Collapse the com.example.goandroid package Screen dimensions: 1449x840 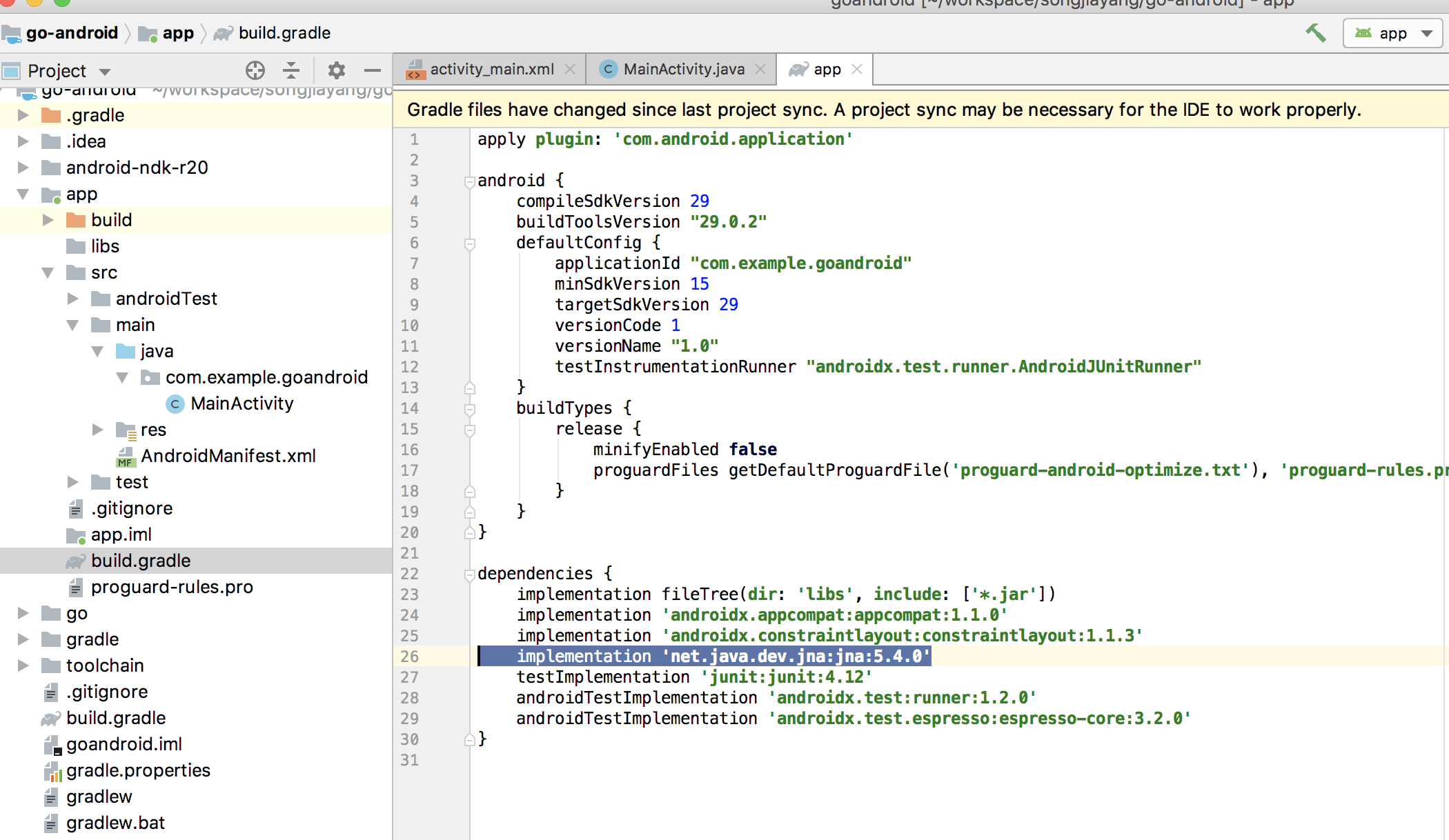click(123, 377)
